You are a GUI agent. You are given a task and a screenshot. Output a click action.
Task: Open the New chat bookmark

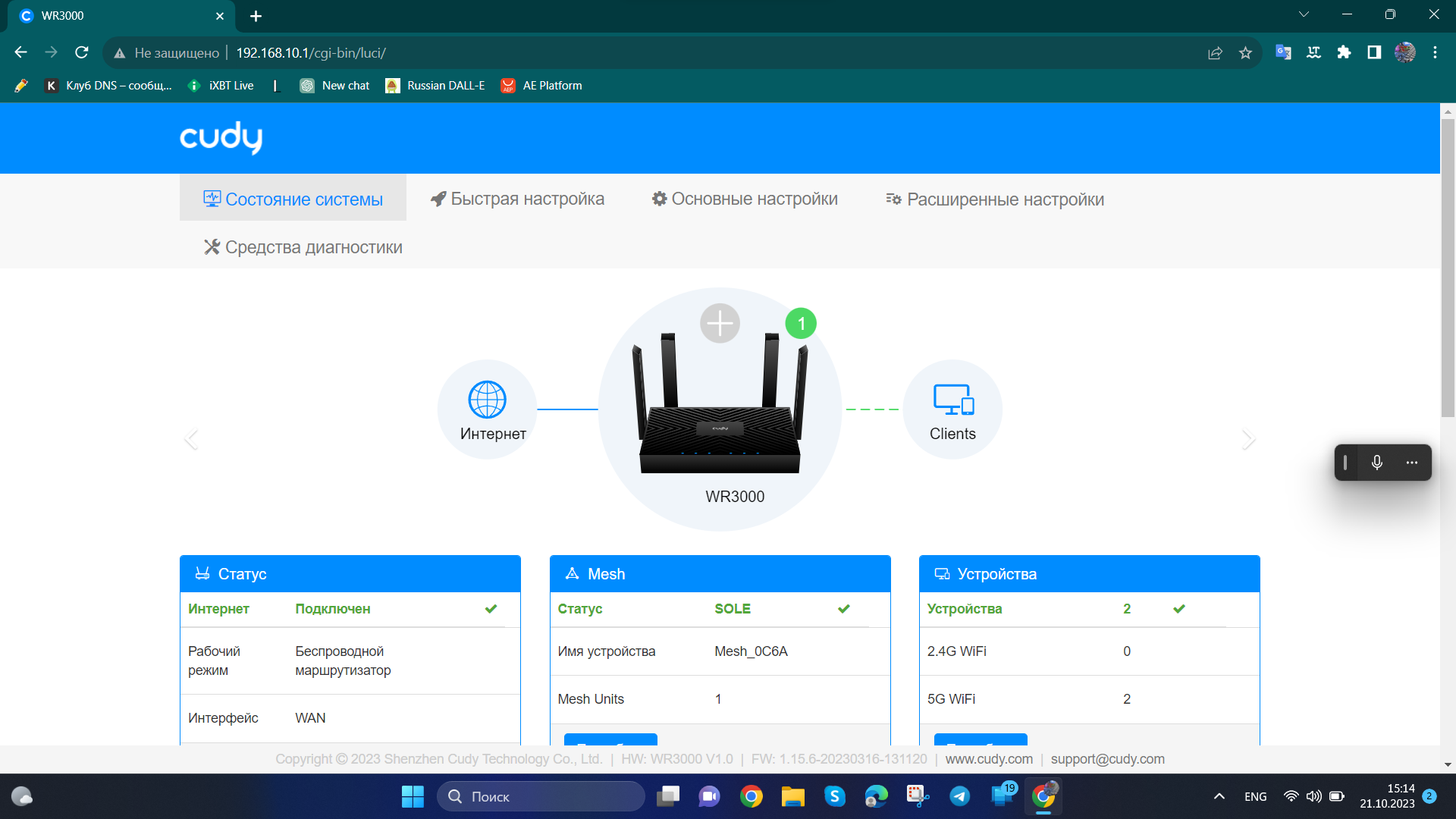[x=334, y=86]
